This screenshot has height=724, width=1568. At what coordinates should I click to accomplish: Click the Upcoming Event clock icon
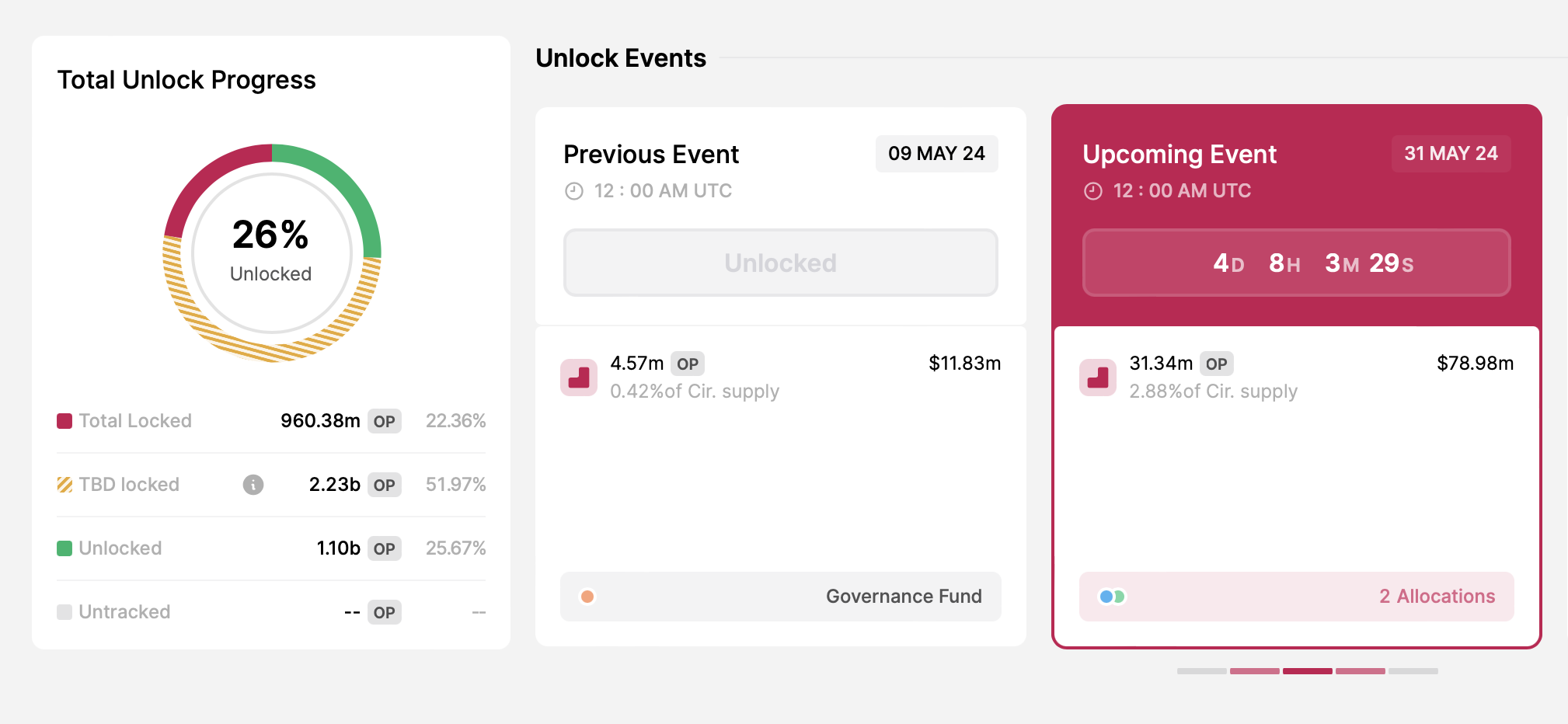point(1092,191)
